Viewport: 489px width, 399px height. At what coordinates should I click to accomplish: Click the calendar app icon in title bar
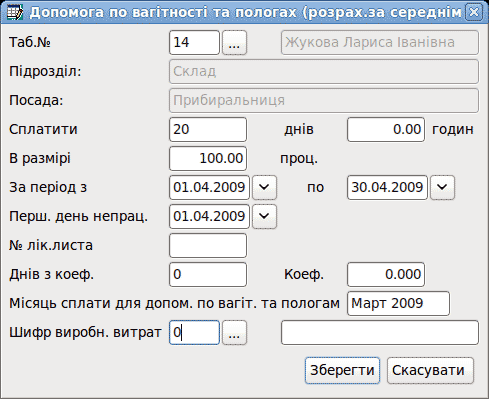15,13
